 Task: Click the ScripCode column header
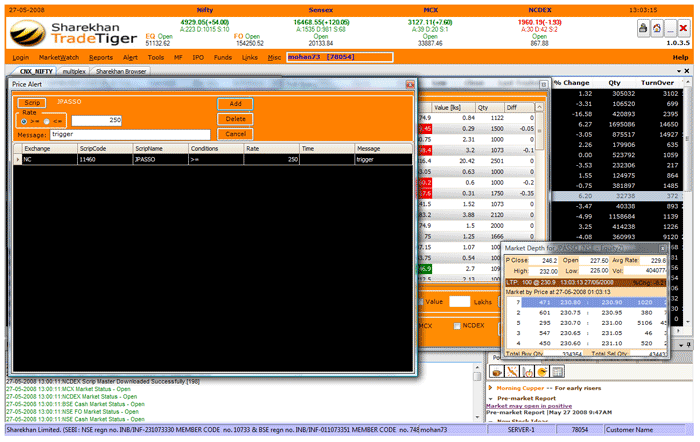pyautogui.click(x=105, y=149)
